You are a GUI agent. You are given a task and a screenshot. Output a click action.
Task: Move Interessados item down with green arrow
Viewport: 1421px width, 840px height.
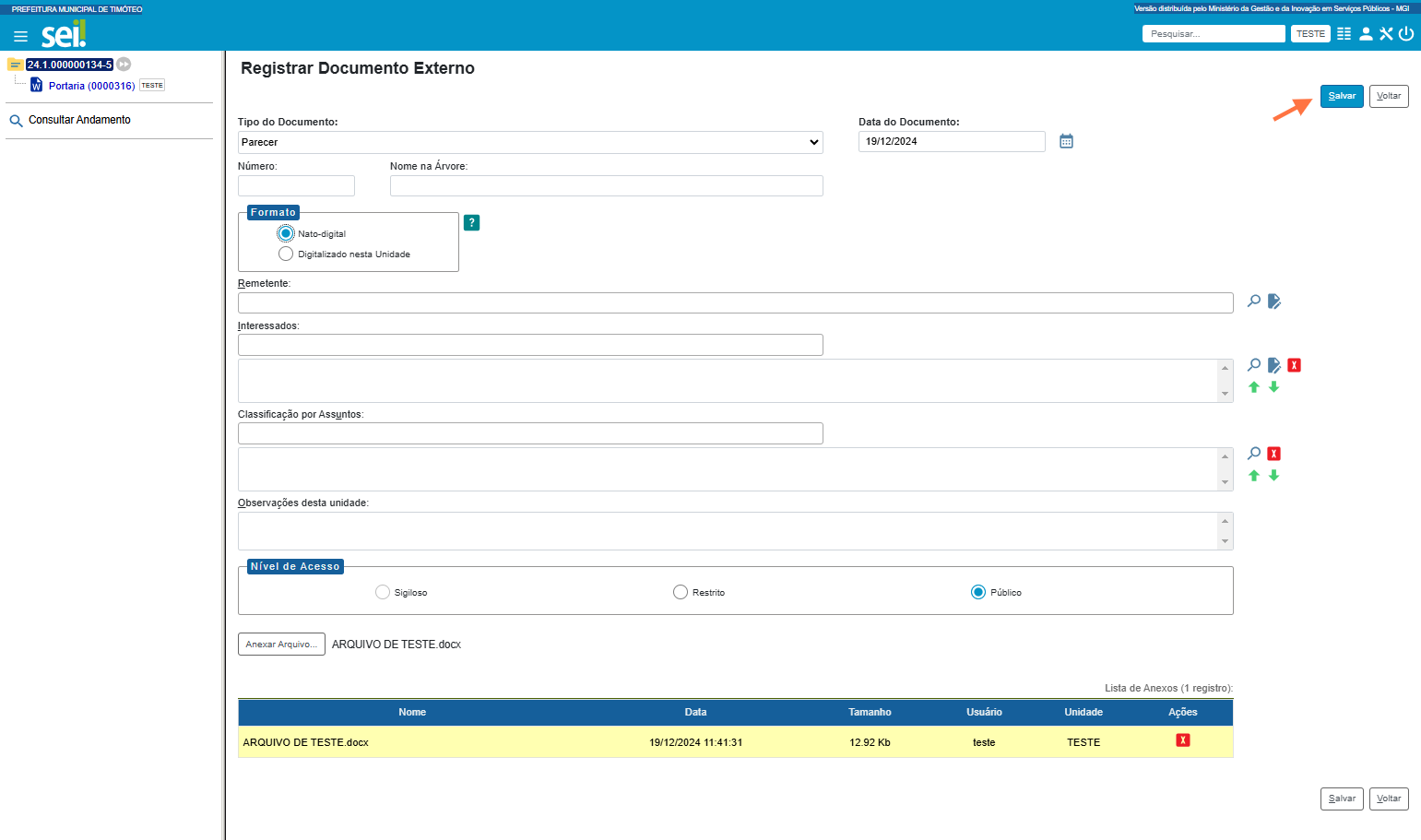coord(1274,387)
